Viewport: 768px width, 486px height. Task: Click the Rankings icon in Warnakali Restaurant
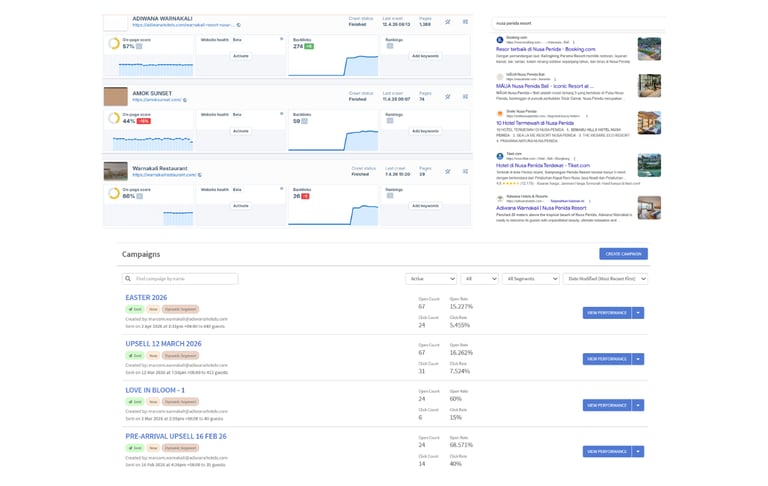point(390,195)
